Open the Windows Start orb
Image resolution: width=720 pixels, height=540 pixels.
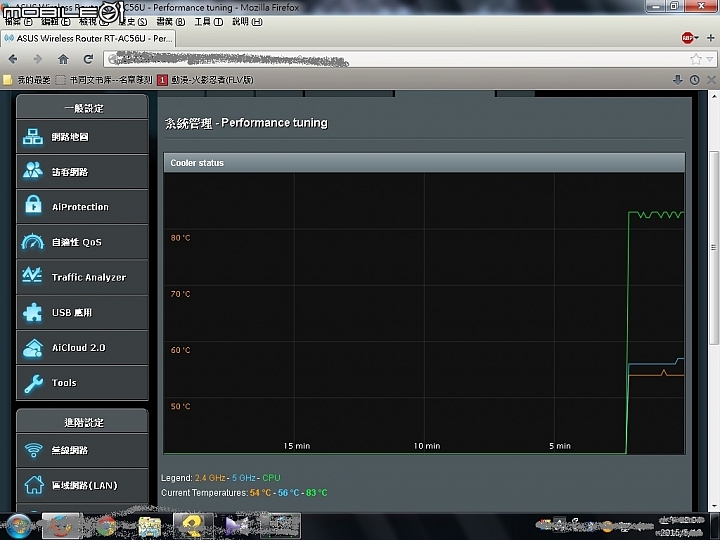click(x=19, y=526)
